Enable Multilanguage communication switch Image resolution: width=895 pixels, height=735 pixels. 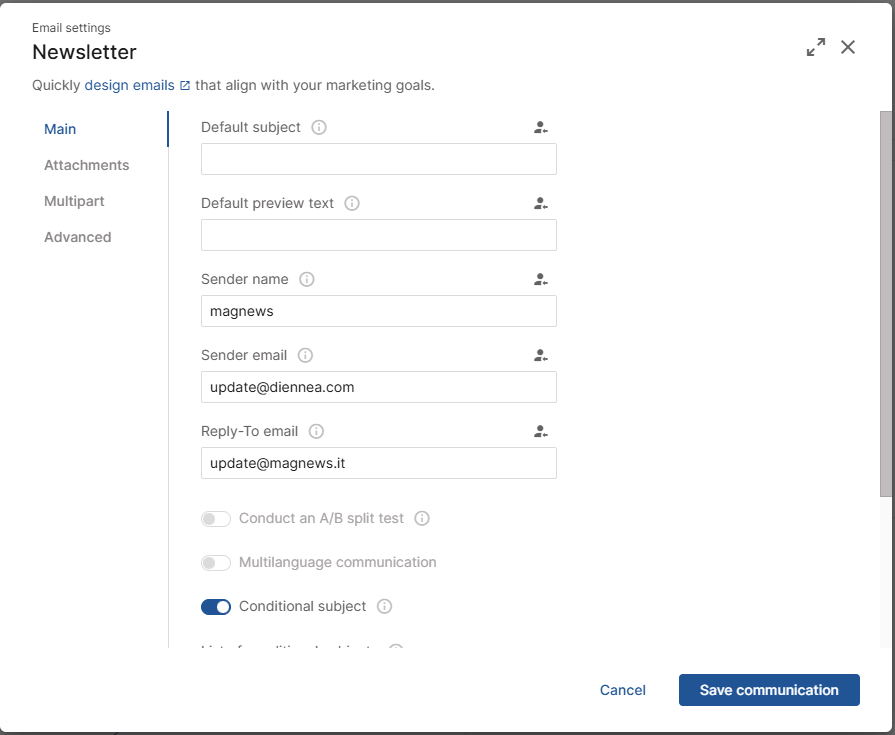216,563
